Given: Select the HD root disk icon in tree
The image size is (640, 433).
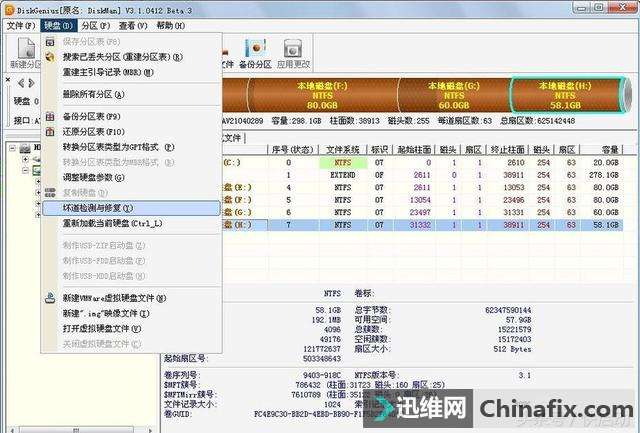Looking at the screenshot, I should [25, 148].
